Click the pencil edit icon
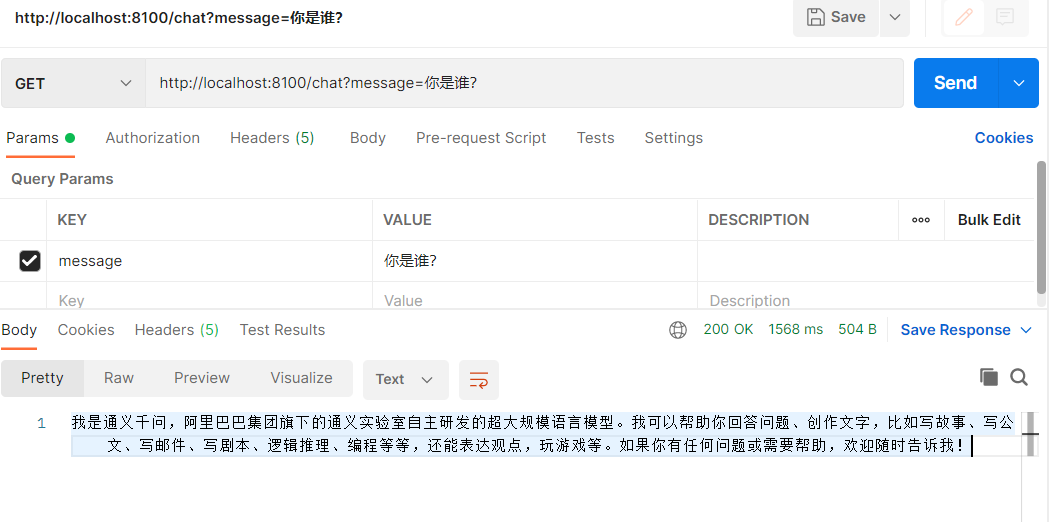The image size is (1053, 522). tap(964, 17)
